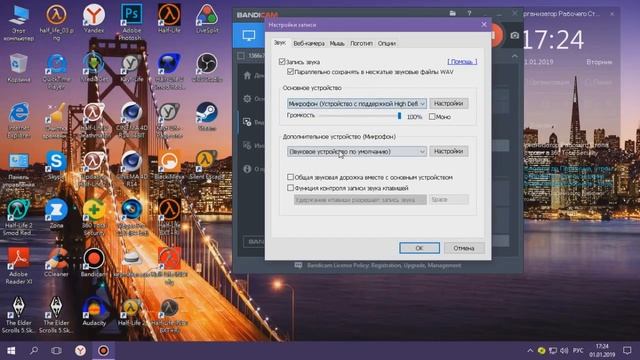The width and height of the screenshot is (640, 360).
Task: Open Internet Explorer desktop icon
Action: pyautogui.click(x=19, y=121)
